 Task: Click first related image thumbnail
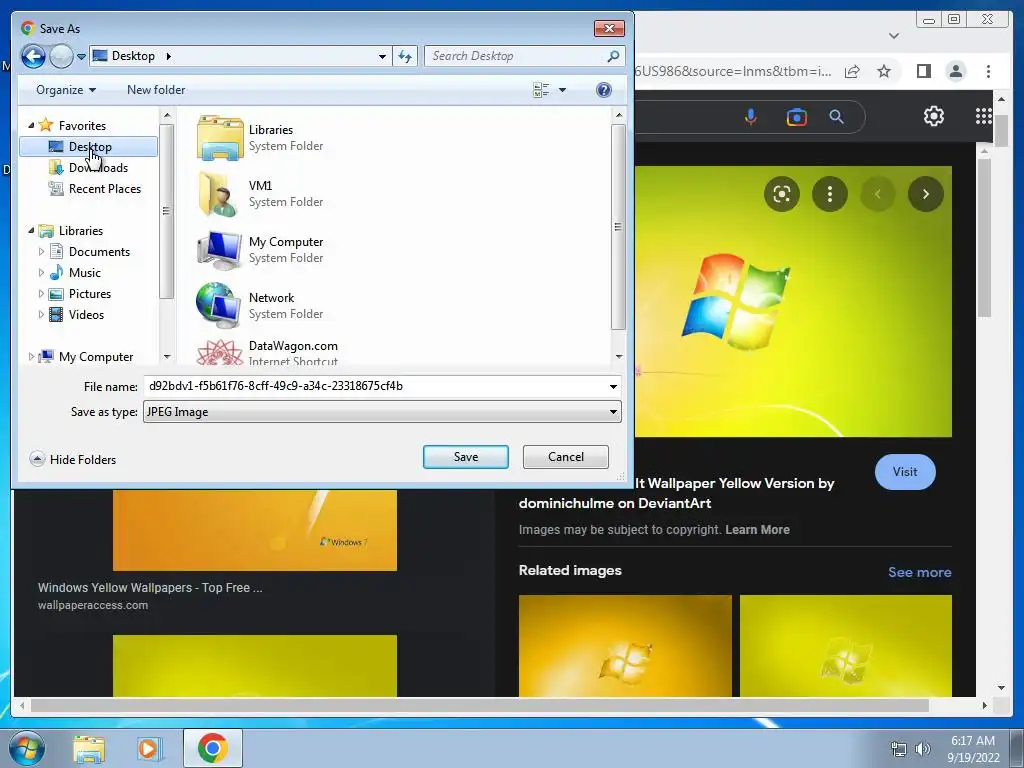(x=625, y=646)
